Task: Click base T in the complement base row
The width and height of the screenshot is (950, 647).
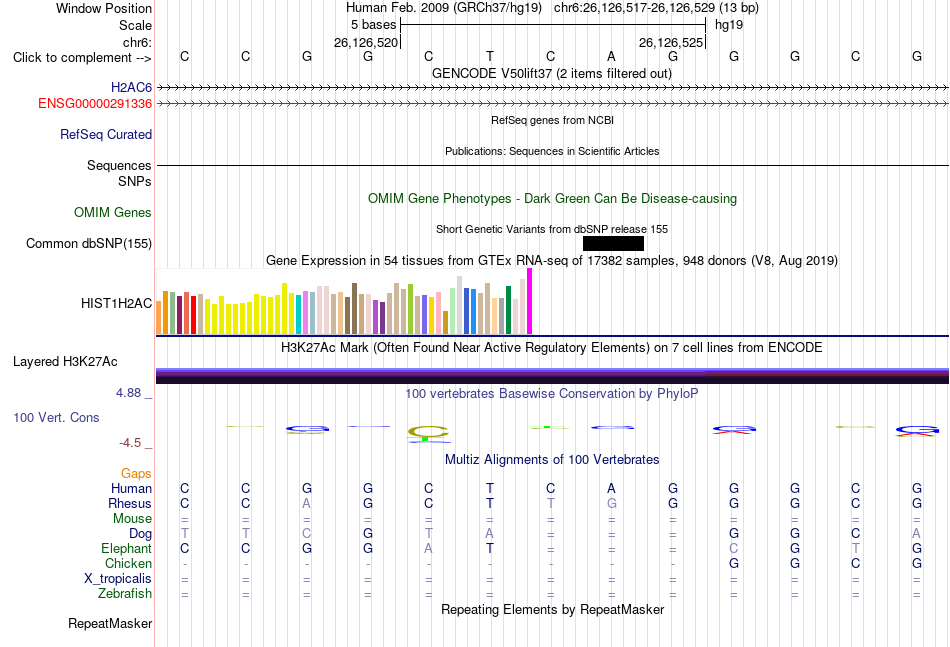Action: tap(490, 56)
